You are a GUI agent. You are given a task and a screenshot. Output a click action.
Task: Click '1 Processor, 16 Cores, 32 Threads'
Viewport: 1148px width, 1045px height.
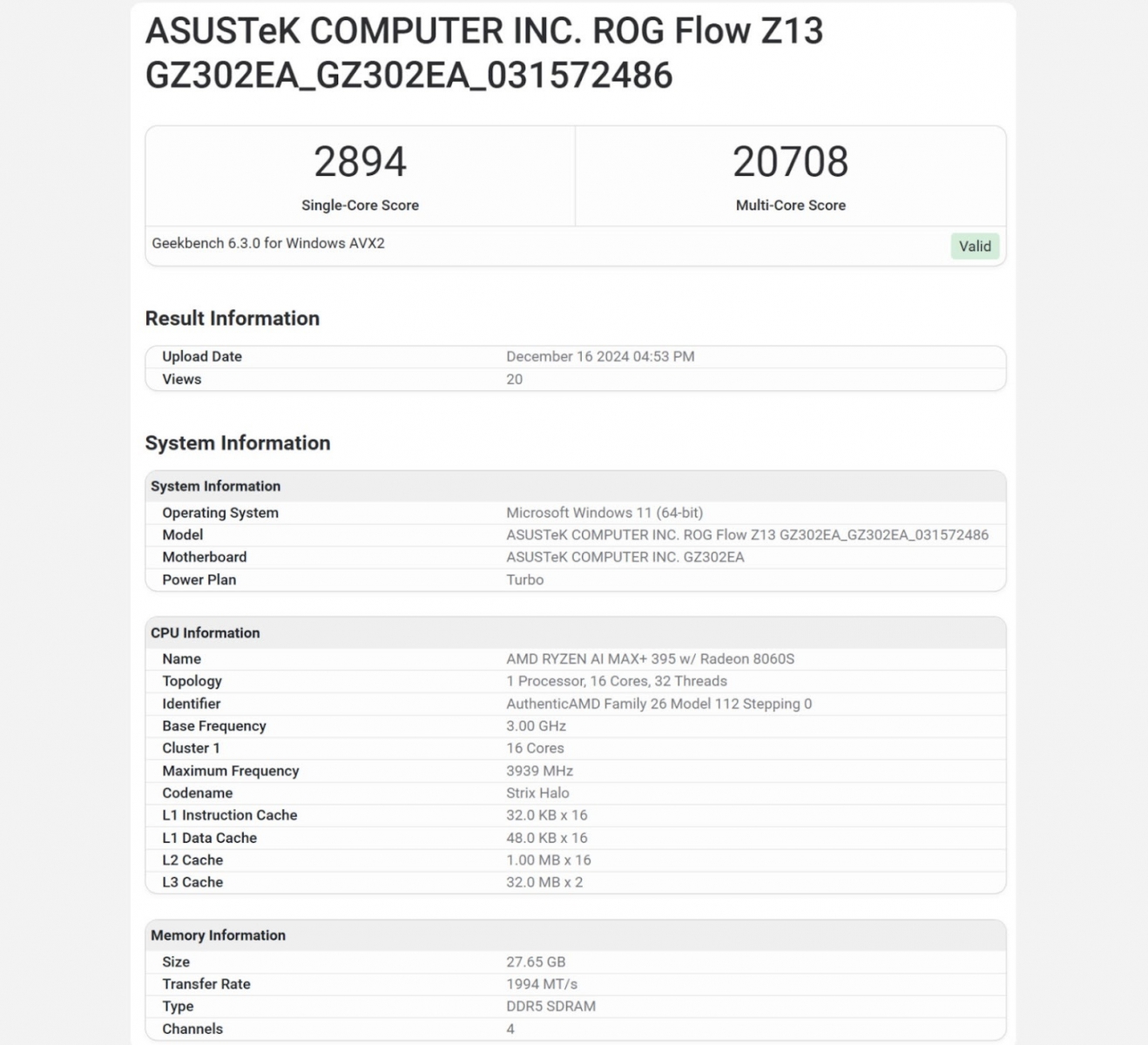pos(617,681)
